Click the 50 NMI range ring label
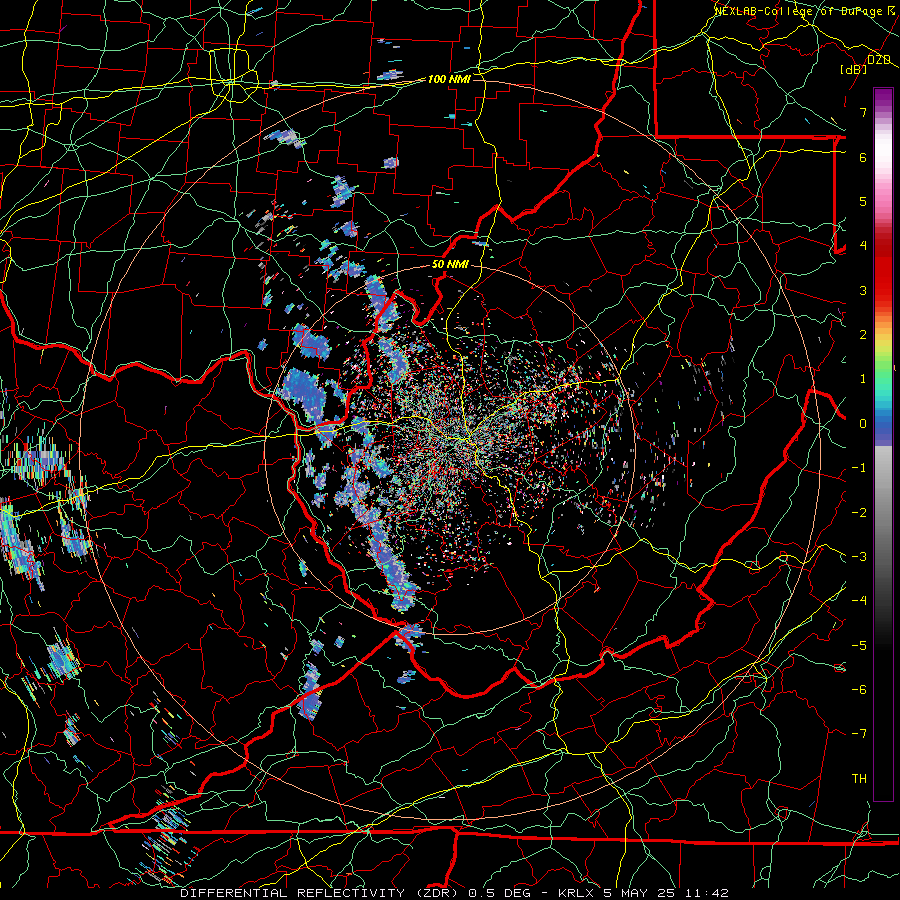 click(x=450, y=265)
